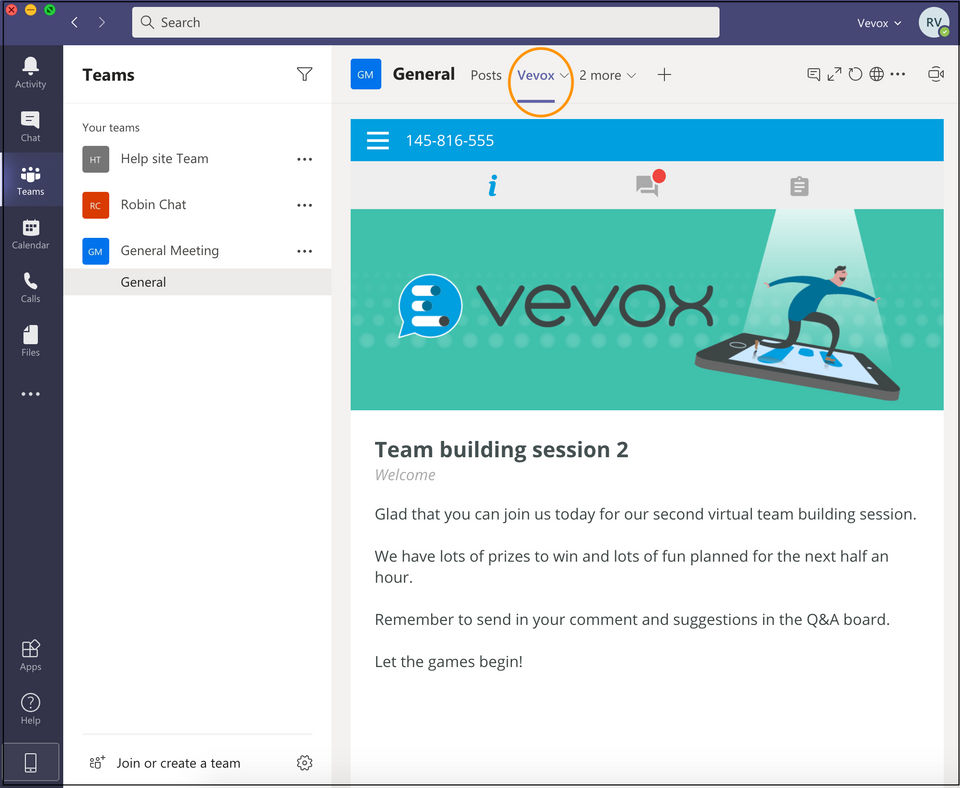The width and height of the screenshot is (960, 788).
Task: Open the tab conversation icon
Action: [x=813, y=74]
